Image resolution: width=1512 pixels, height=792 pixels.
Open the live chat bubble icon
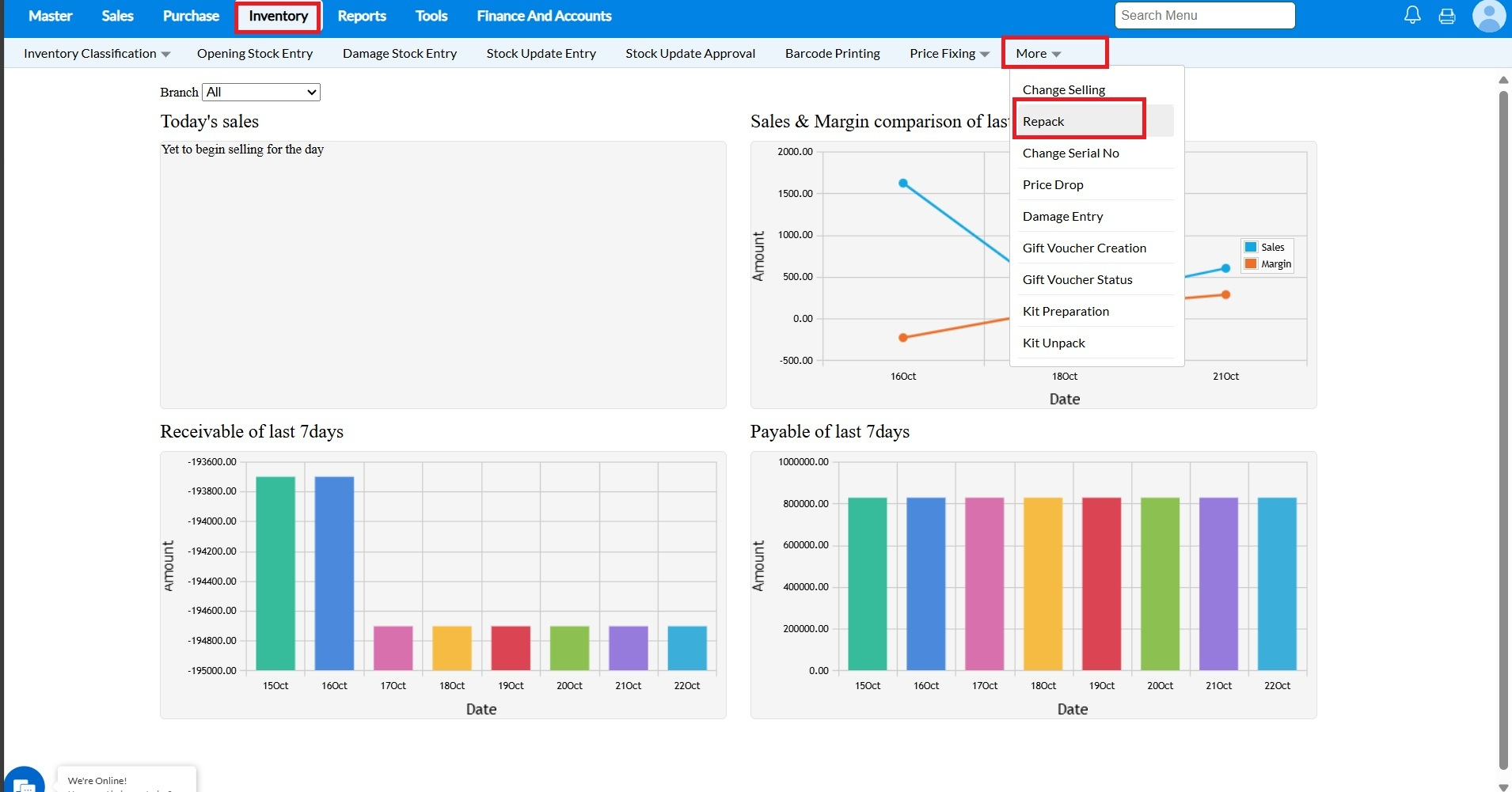(24, 782)
